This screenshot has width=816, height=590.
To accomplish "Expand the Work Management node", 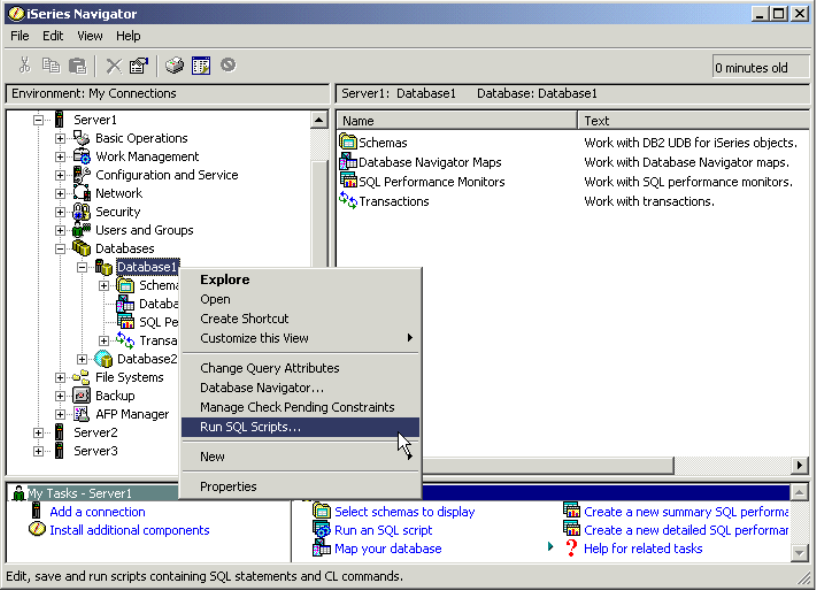I will 60,157.
